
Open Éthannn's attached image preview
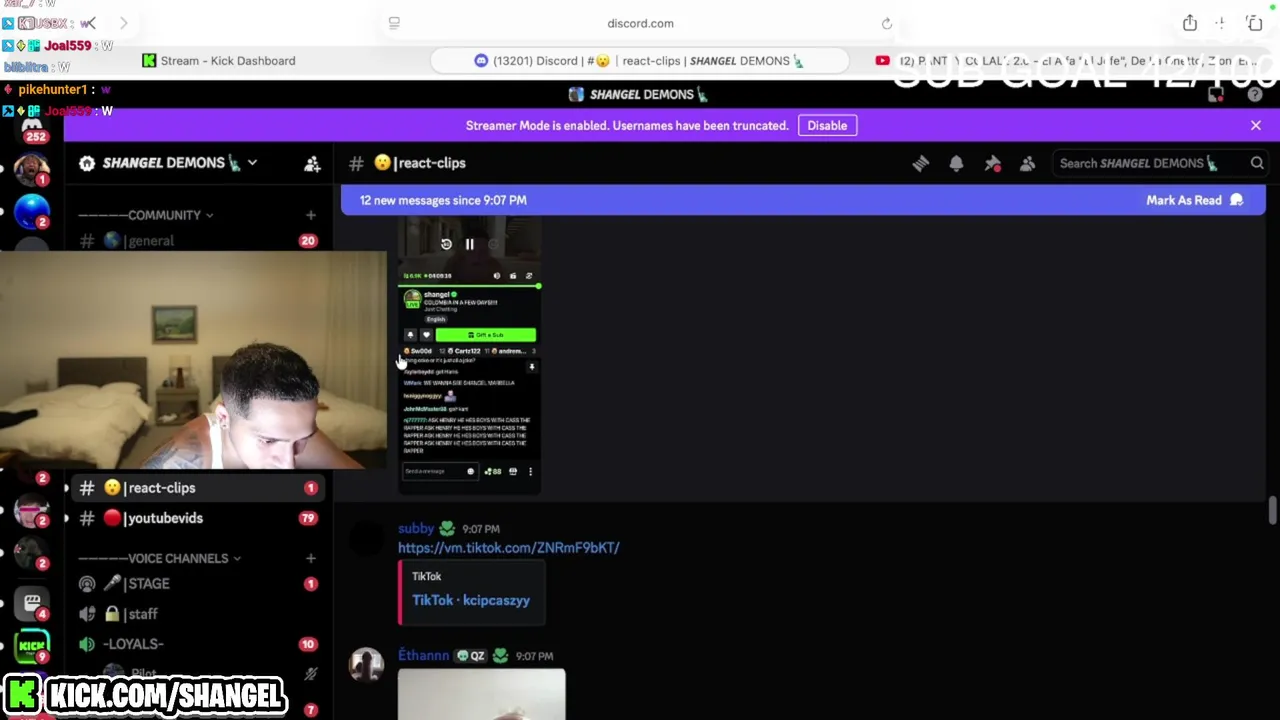click(481, 695)
